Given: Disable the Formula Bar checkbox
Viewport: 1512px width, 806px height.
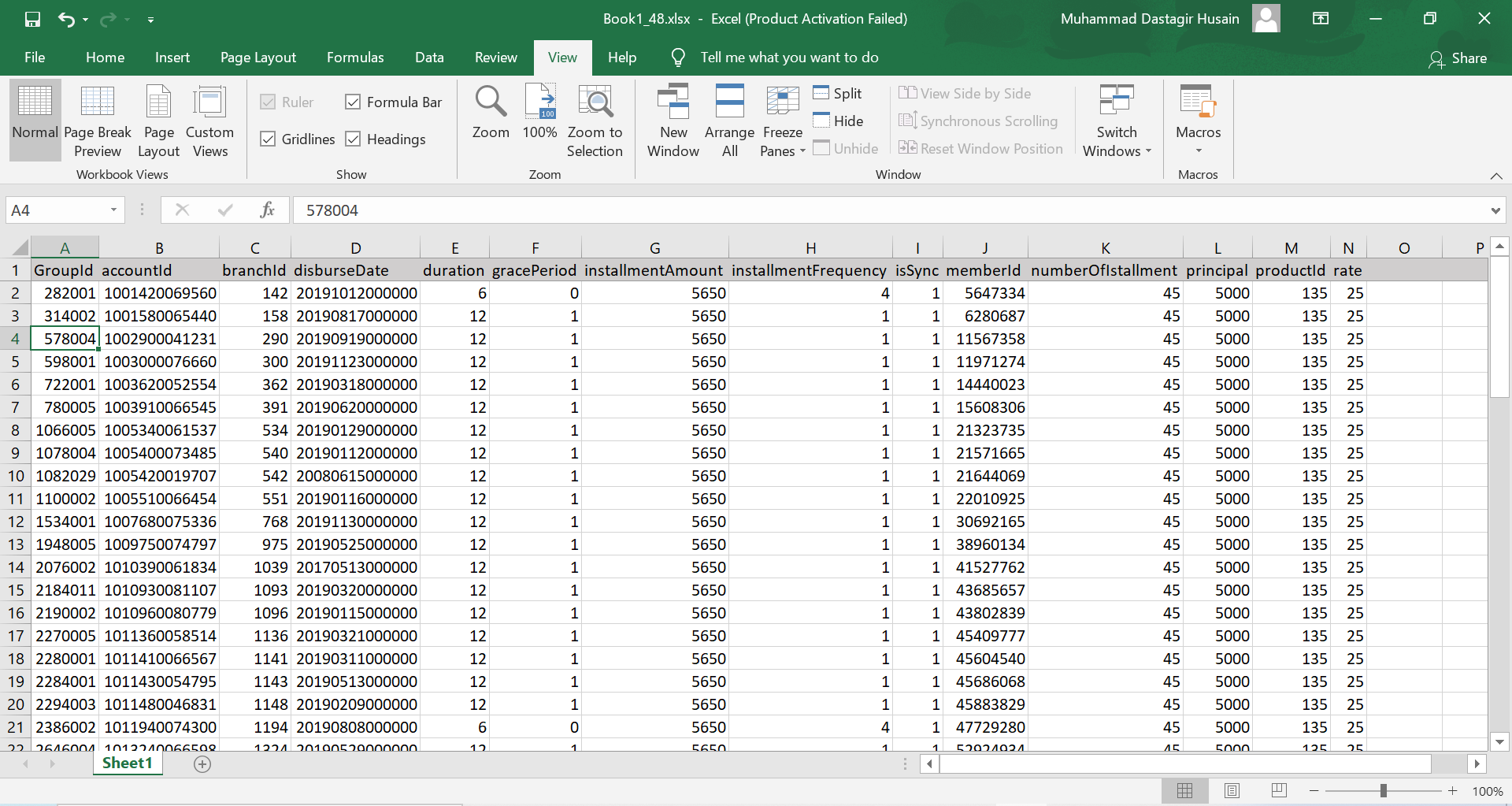Looking at the screenshot, I should pos(354,102).
